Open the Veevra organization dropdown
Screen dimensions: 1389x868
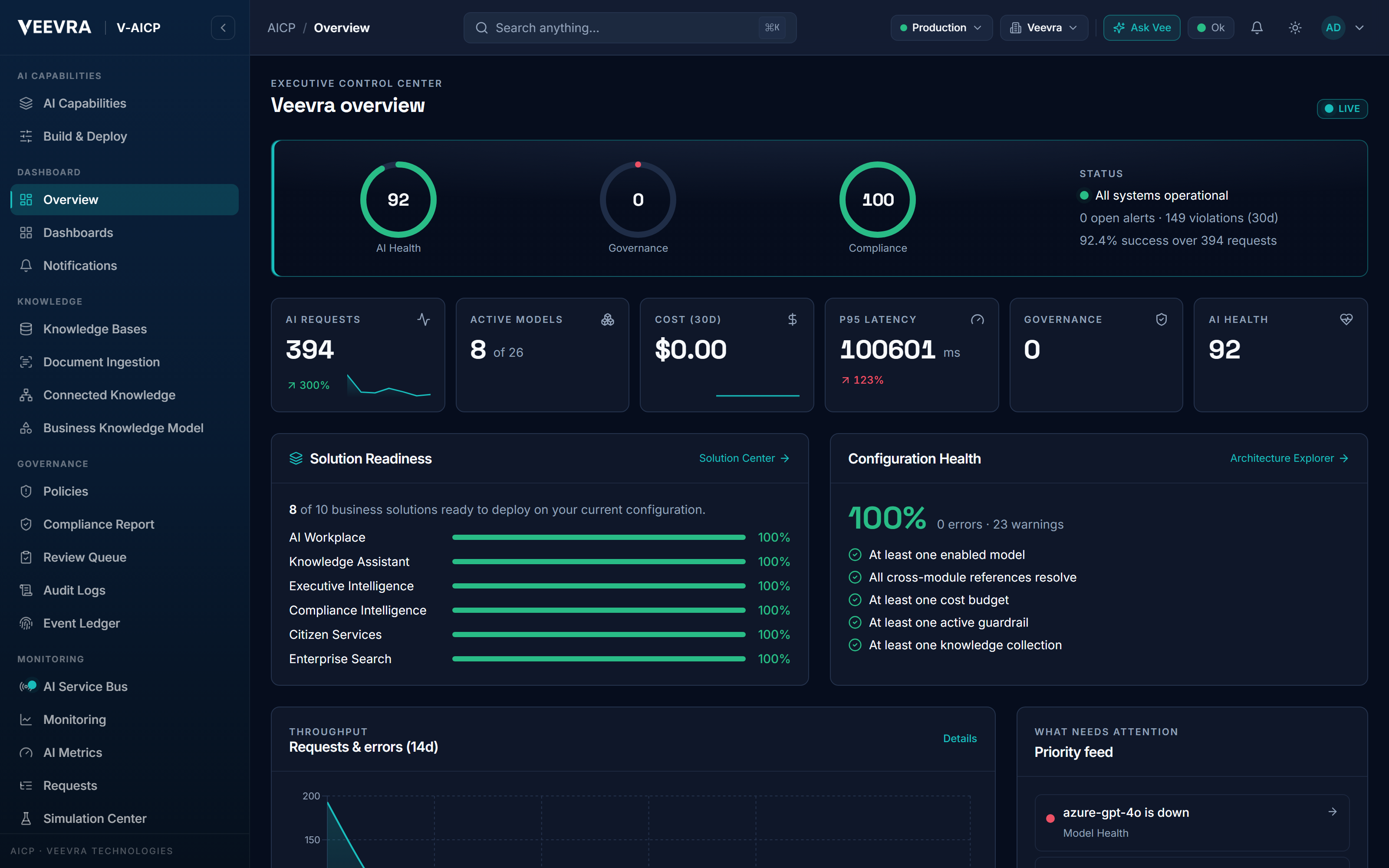pyautogui.click(x=1043, y=27)
